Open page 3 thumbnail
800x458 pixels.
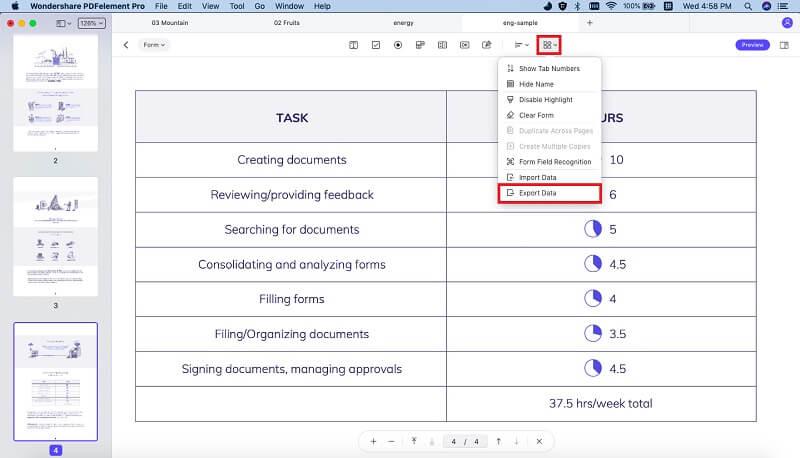pos(56,237)
